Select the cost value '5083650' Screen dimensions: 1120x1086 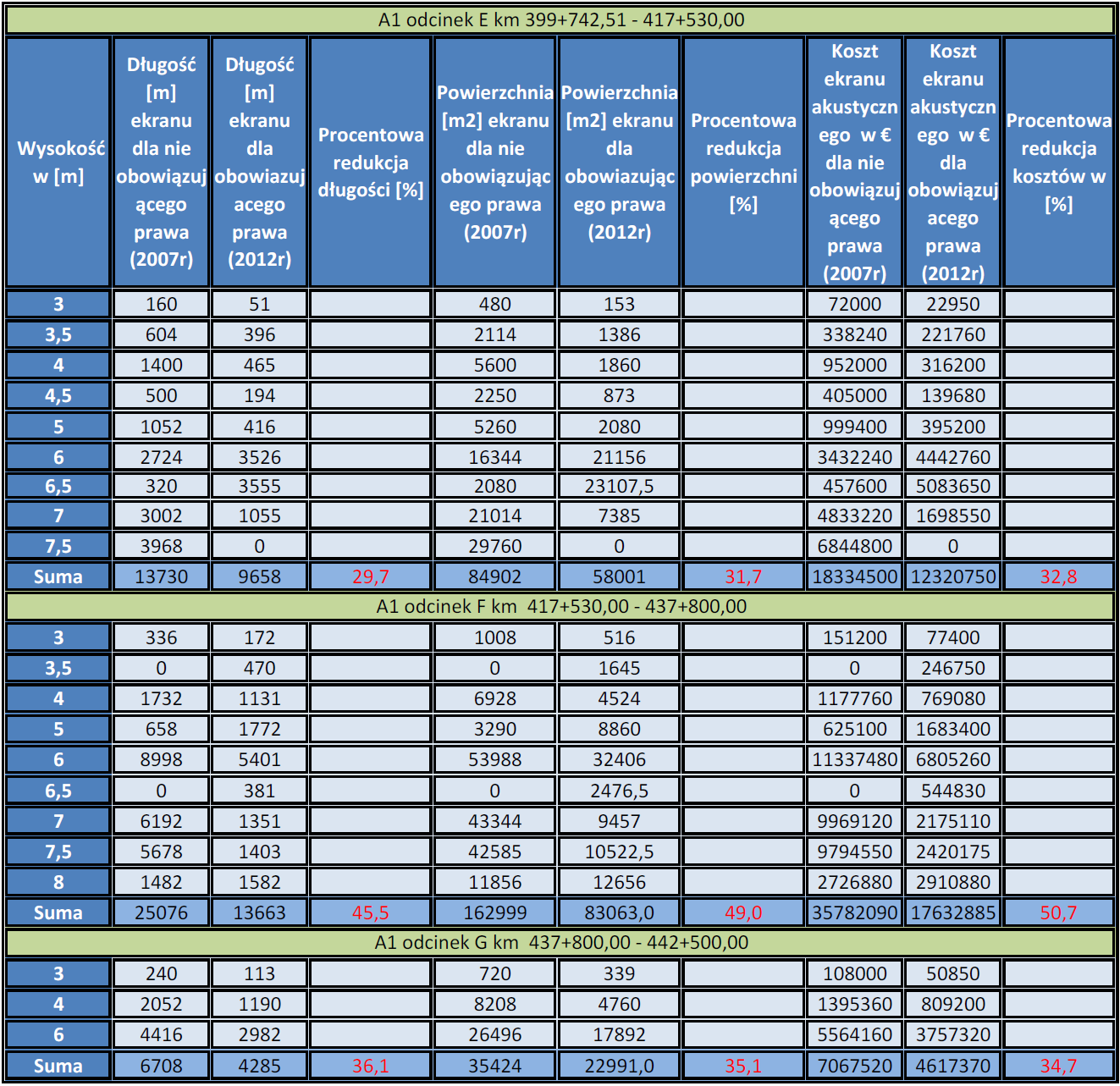[952, 486]
